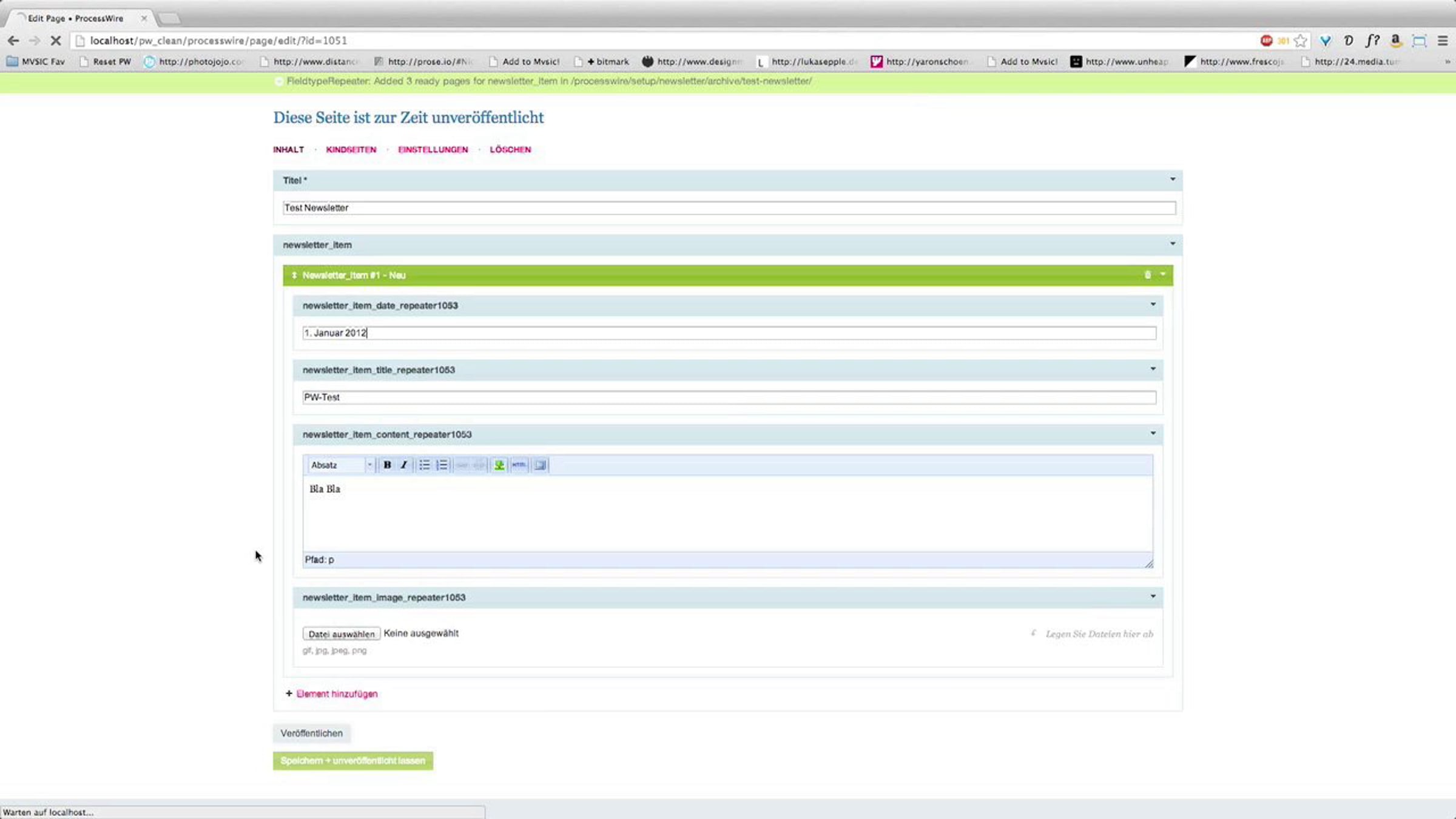Toggle the editor fullscreen icon
Image resolution: width=1456 pixels, height=819 pixels.
pyautogui.click(x=540, y=465)
